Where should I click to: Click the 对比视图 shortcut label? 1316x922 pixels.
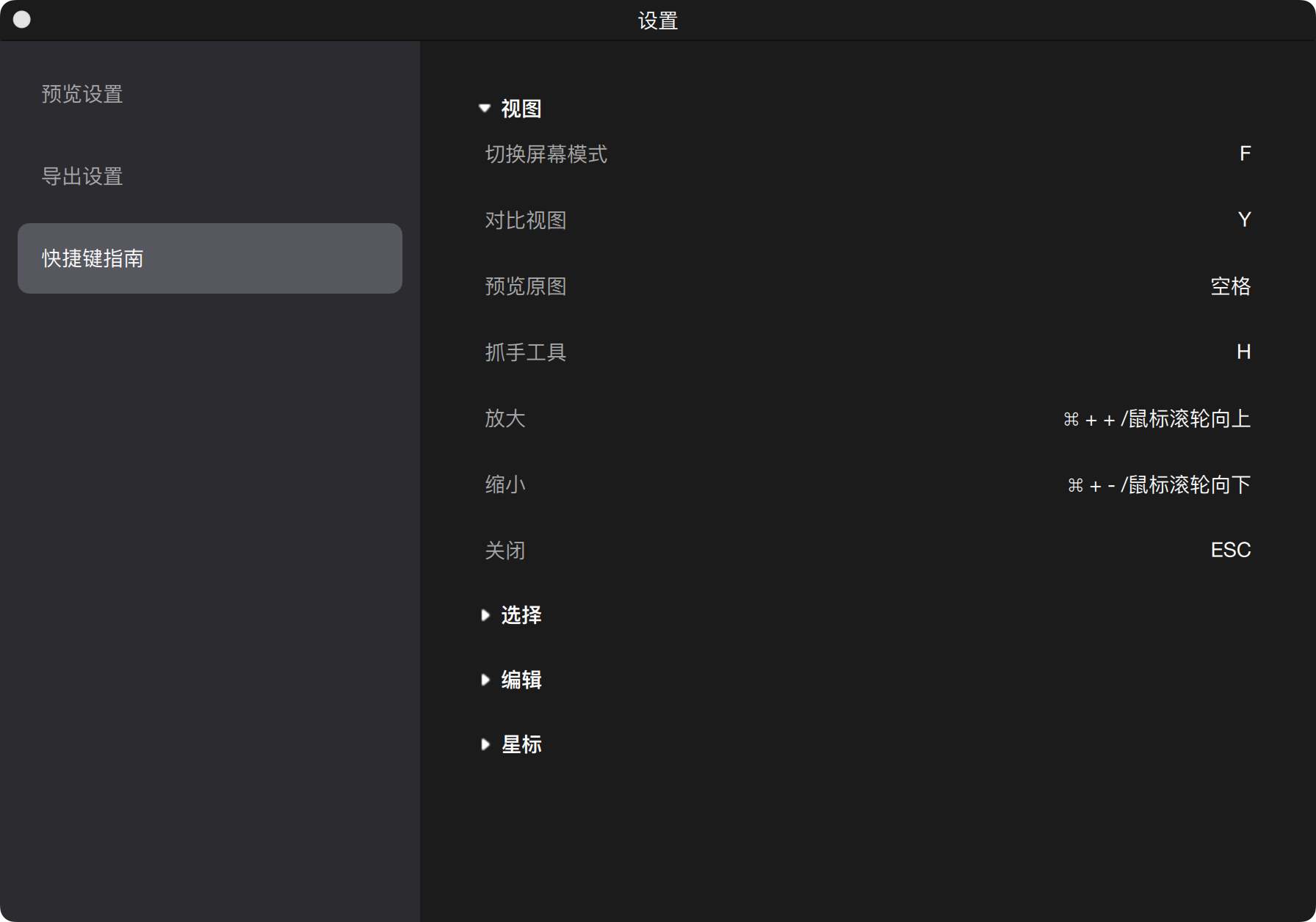(525, 220)
